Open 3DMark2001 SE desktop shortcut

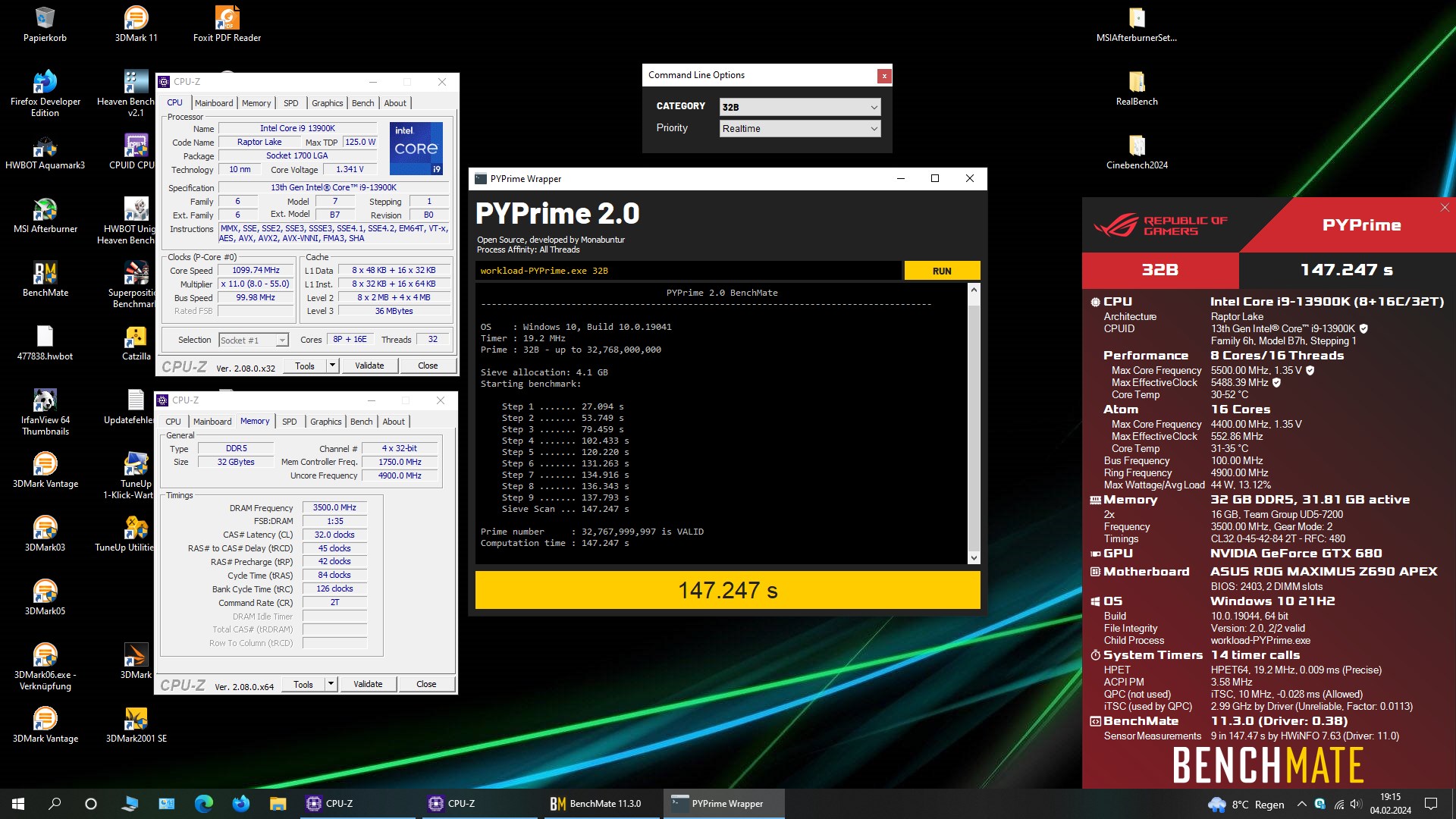pos(136,725)
